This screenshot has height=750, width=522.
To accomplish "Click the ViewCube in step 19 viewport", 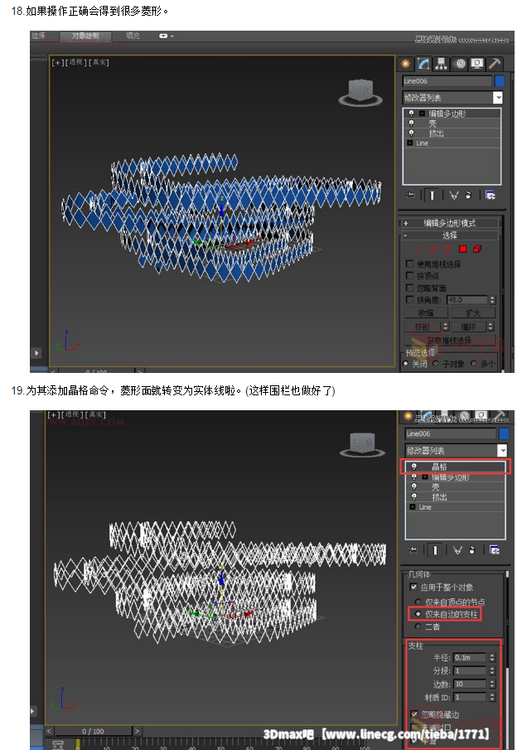I will 362,445.
